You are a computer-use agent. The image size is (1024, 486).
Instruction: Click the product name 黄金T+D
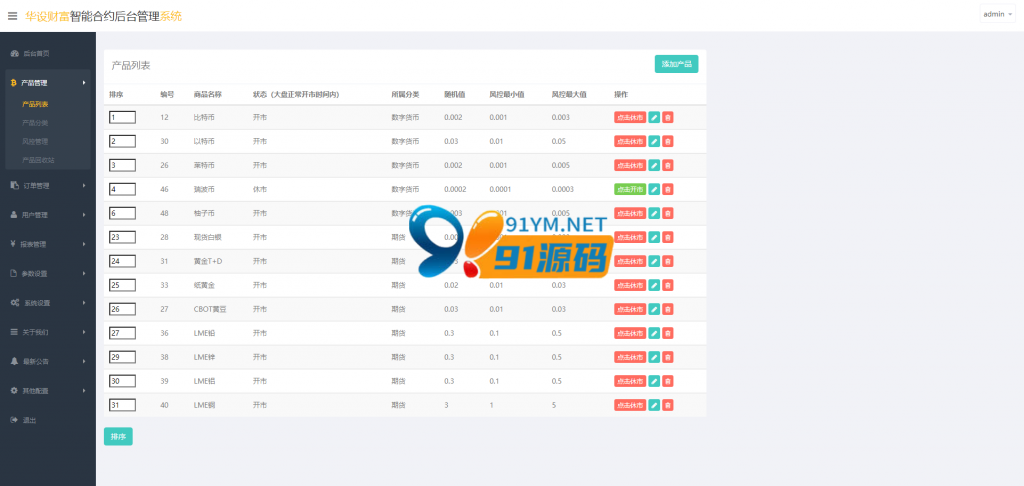pos(208,261)
